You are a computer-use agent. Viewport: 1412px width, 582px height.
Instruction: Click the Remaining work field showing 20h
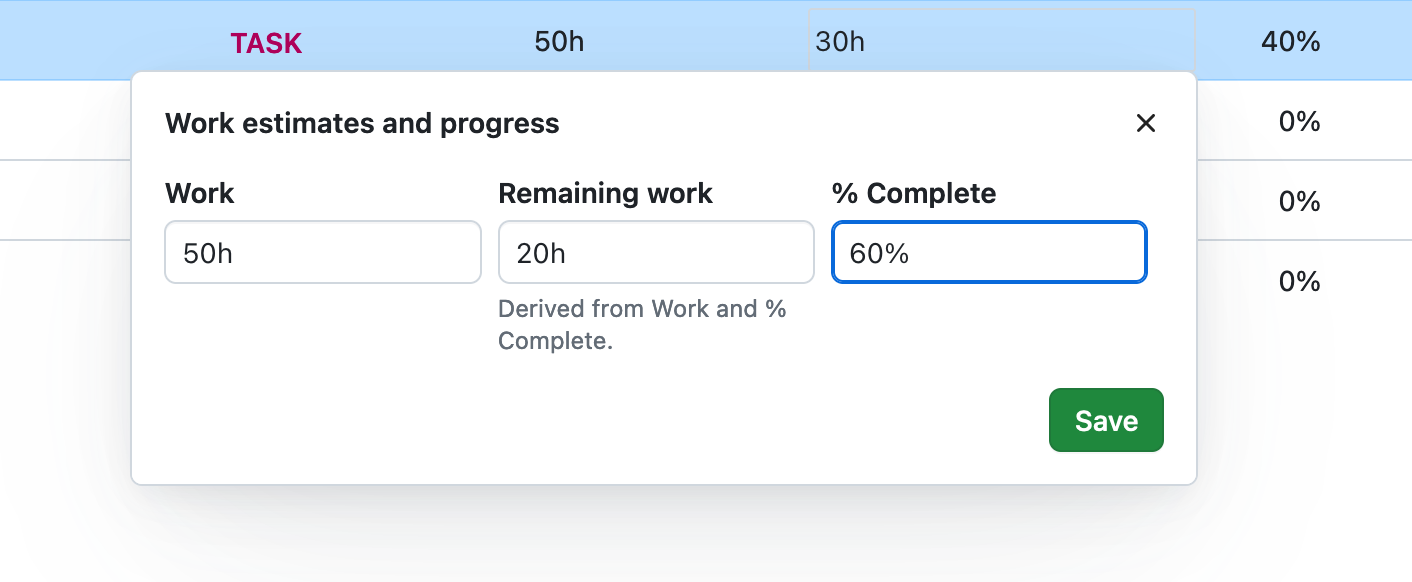(x=655, y=252)
